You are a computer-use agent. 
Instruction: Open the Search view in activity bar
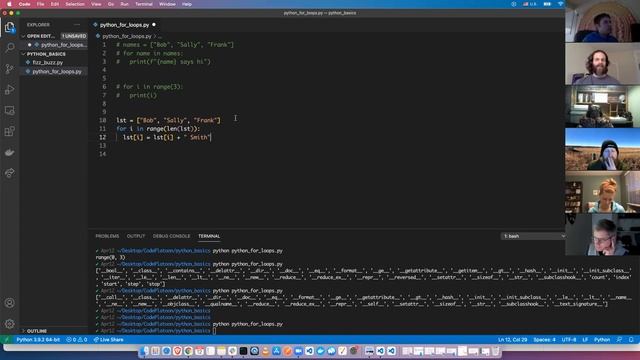pyautogui.click(x=10, y=48)
